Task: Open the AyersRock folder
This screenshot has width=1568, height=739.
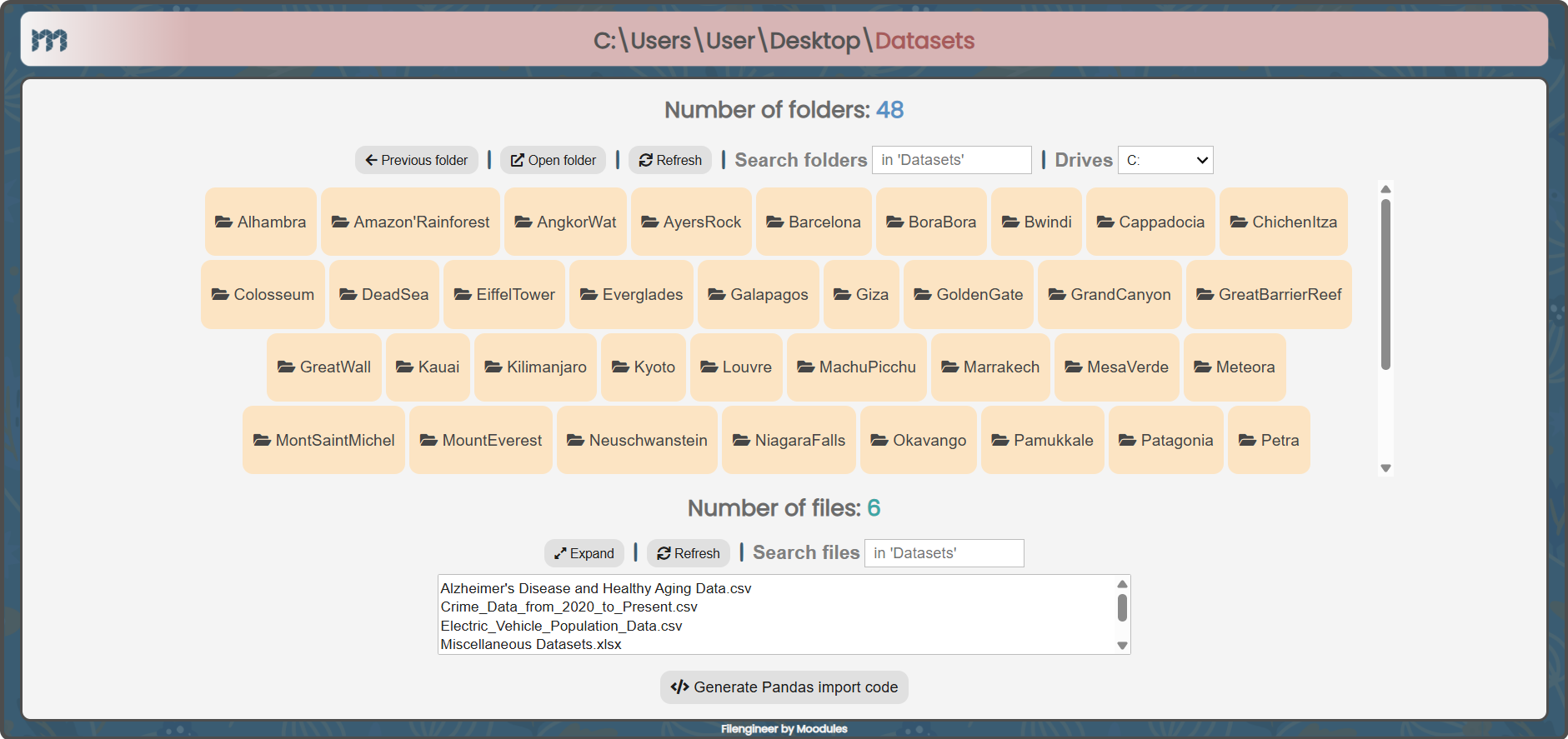Action: 691,222
